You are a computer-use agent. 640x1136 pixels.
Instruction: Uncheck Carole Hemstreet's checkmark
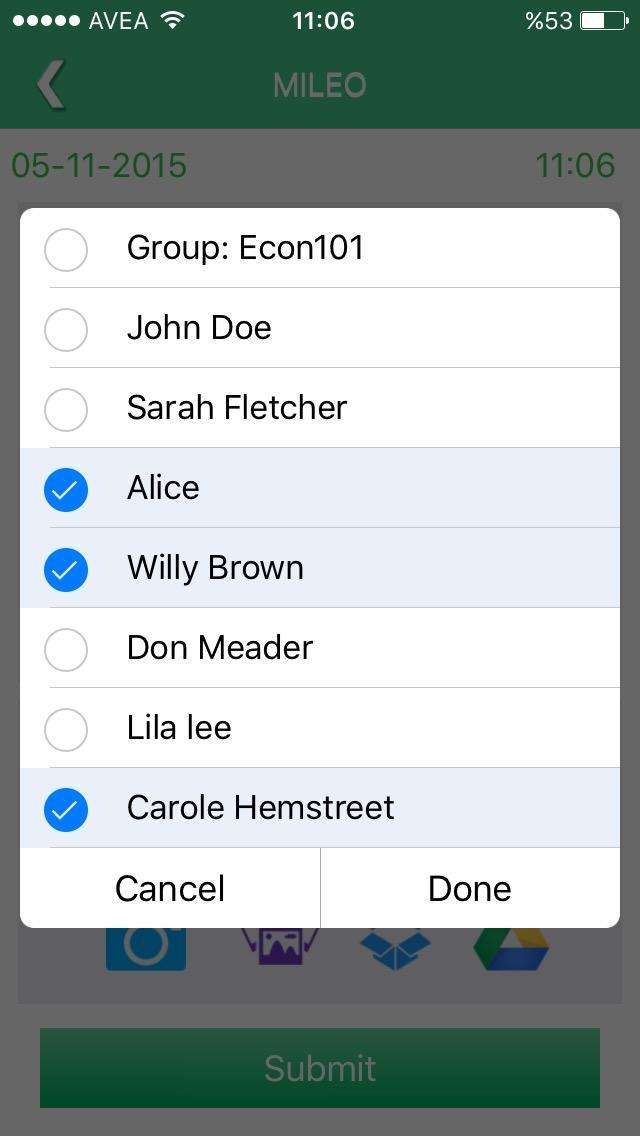[66, 809]
